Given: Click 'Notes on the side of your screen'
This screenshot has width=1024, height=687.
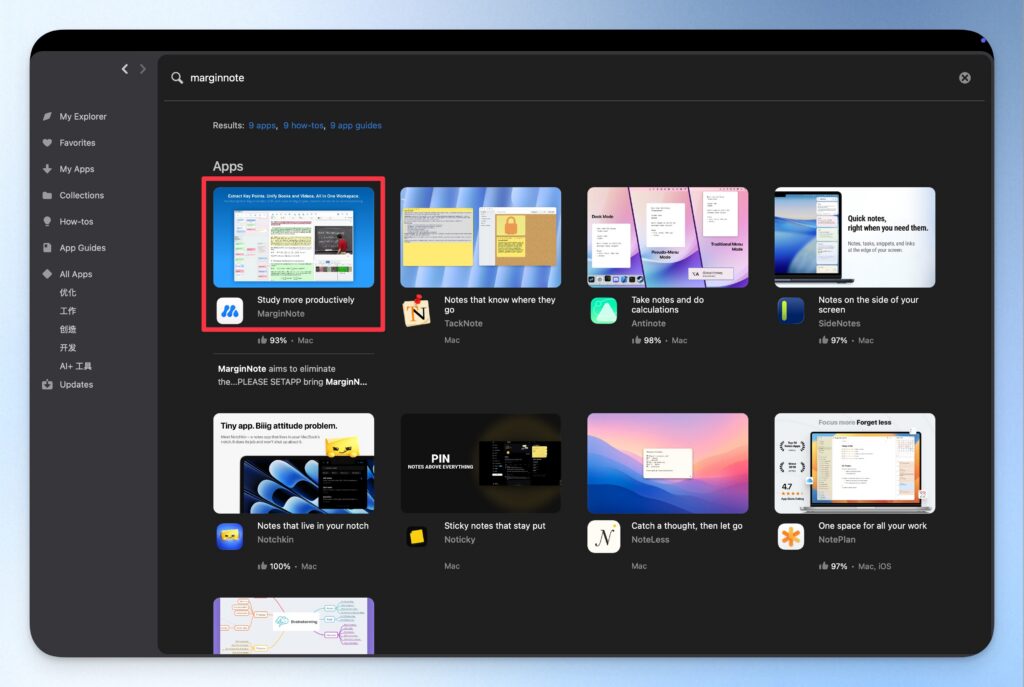Looking at the screenshot, I should point(868,305).
